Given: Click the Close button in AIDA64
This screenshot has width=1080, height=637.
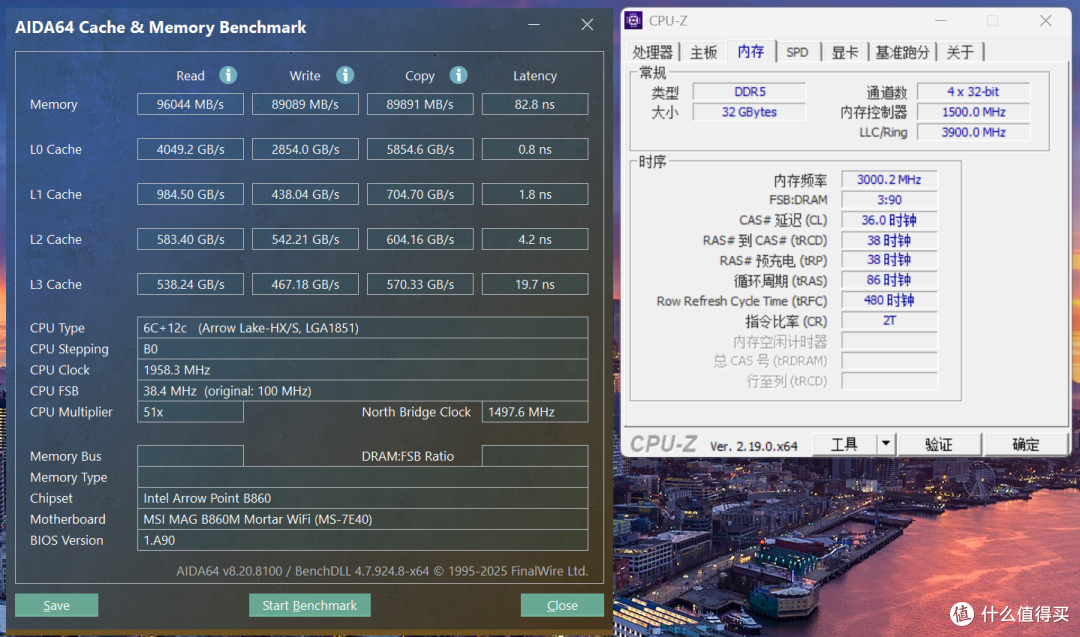Looking at the screenshot, I should point(562,605).
